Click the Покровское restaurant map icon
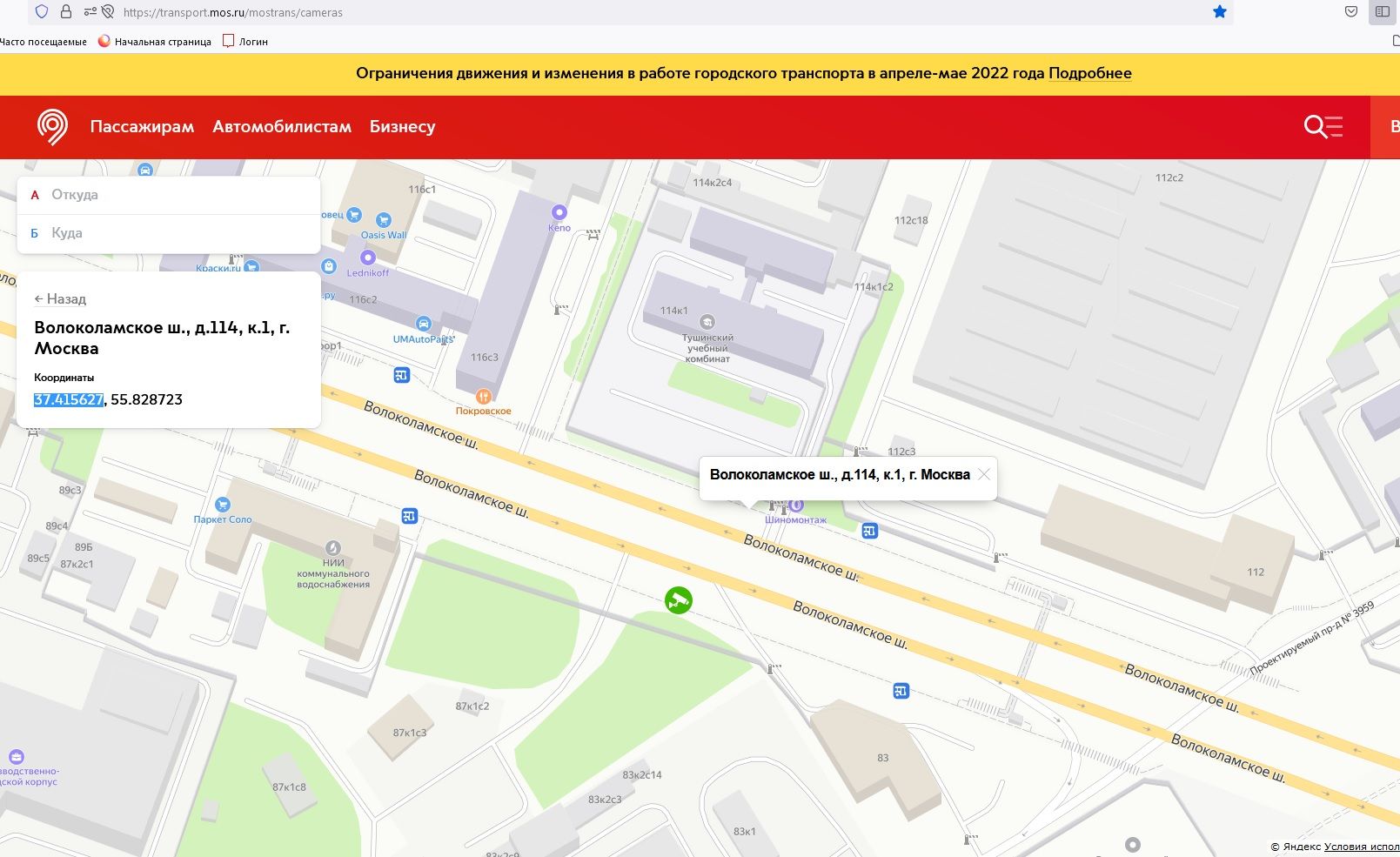This screenshot has height=857, width=1400. point(484,397)
